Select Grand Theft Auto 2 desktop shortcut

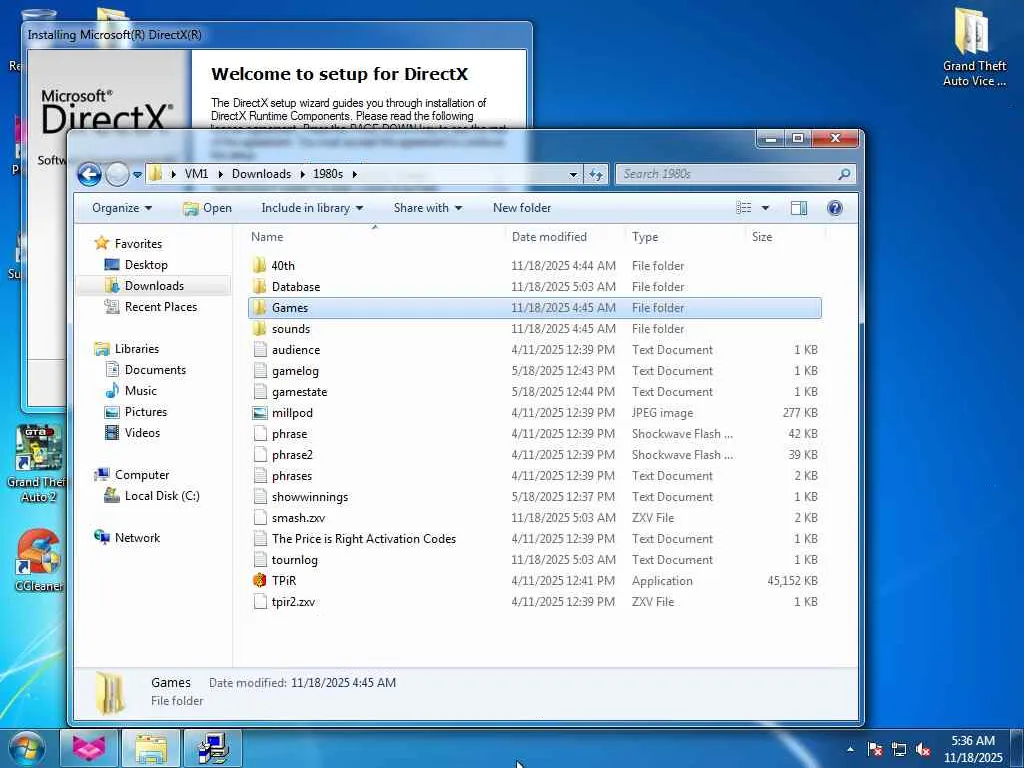click(x=38, y=464)
